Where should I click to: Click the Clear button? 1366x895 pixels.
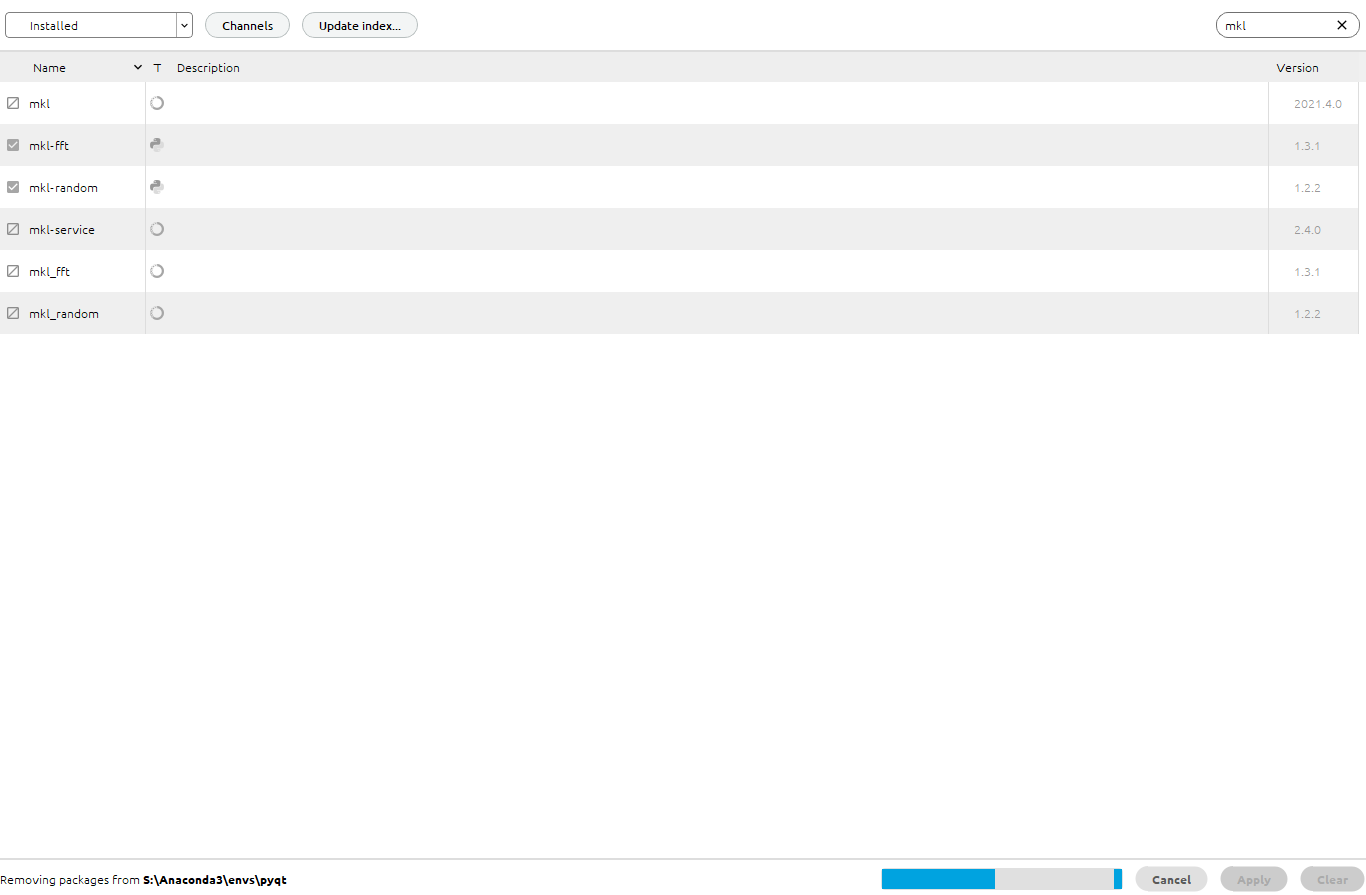(x=1332, y=879)
